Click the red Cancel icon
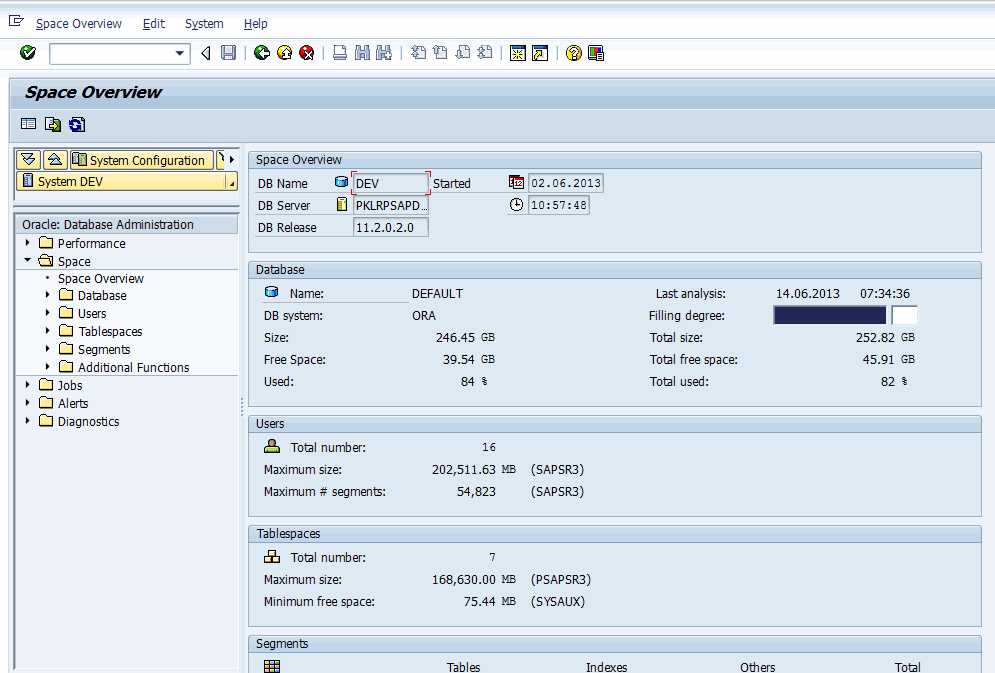This screenshot has height=673, width=995. click(x=307, y=53)
